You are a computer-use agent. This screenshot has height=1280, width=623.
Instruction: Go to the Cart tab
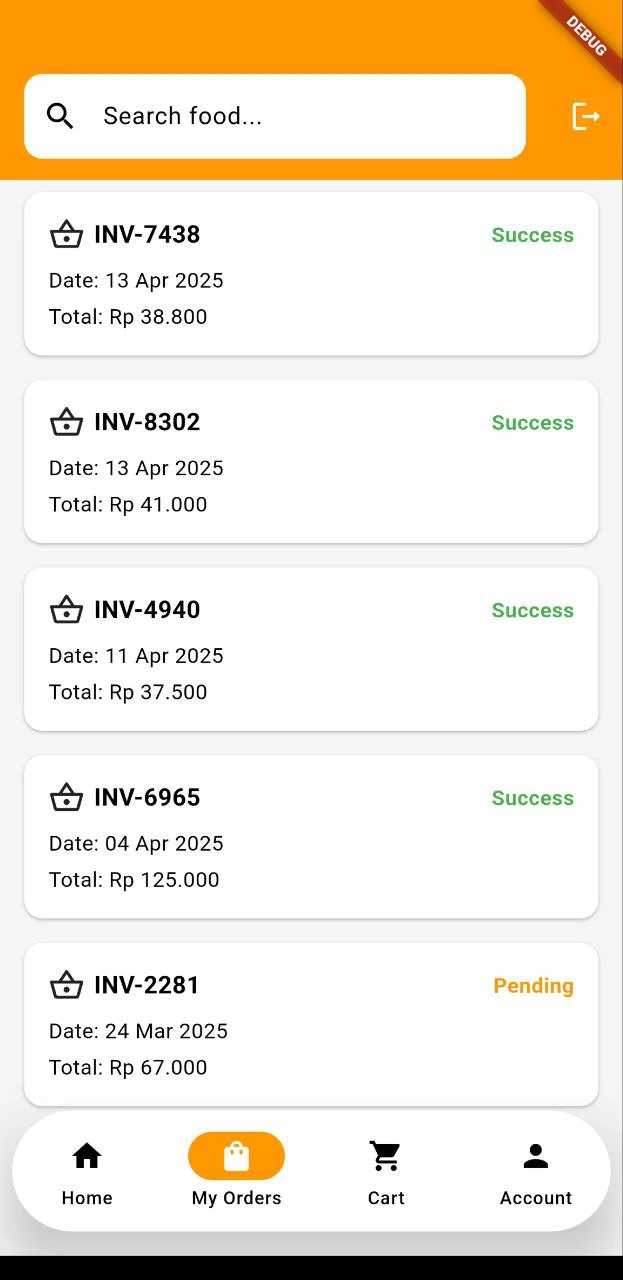click(x=385, y=1172)
